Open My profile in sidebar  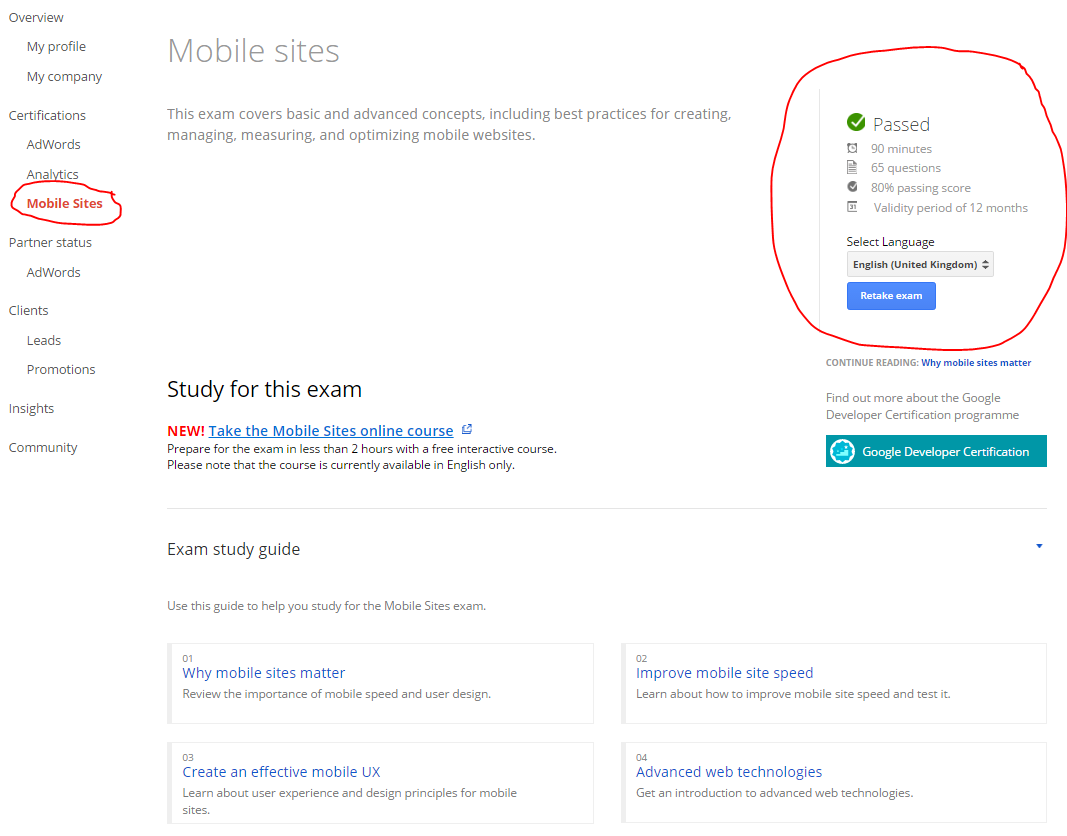pyautogui.click(x=56, y=47)
